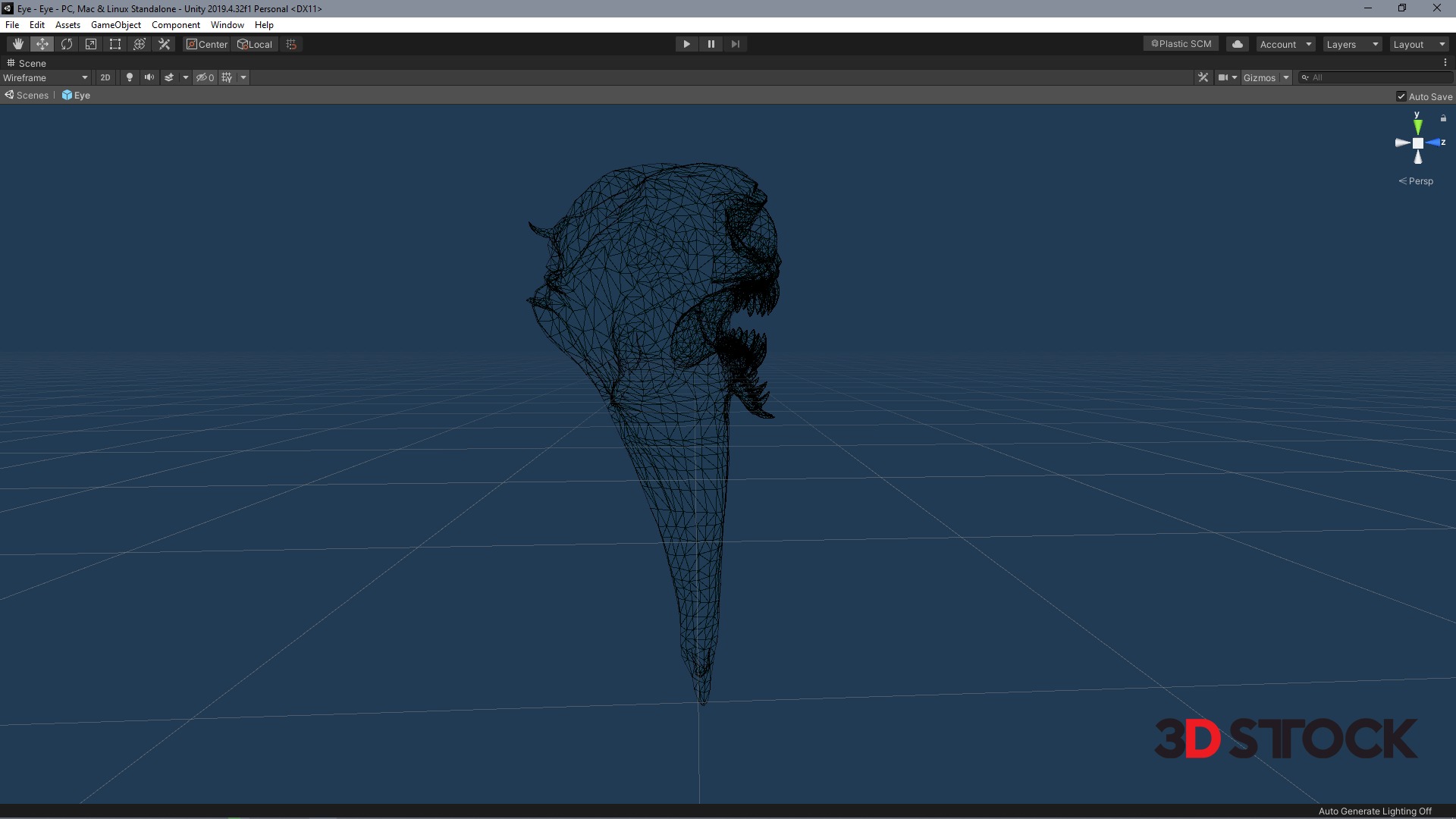
Task: Open the cloud services icon
Action: (x=1237, y=44)
